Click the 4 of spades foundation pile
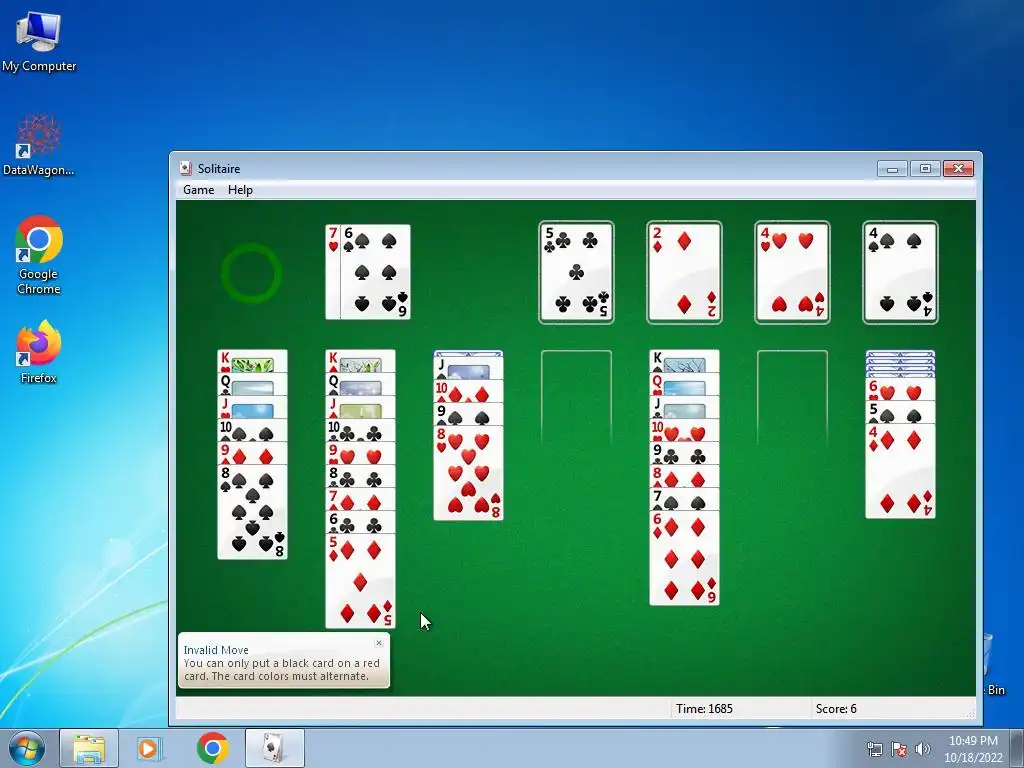 click(x=900, y=272)
